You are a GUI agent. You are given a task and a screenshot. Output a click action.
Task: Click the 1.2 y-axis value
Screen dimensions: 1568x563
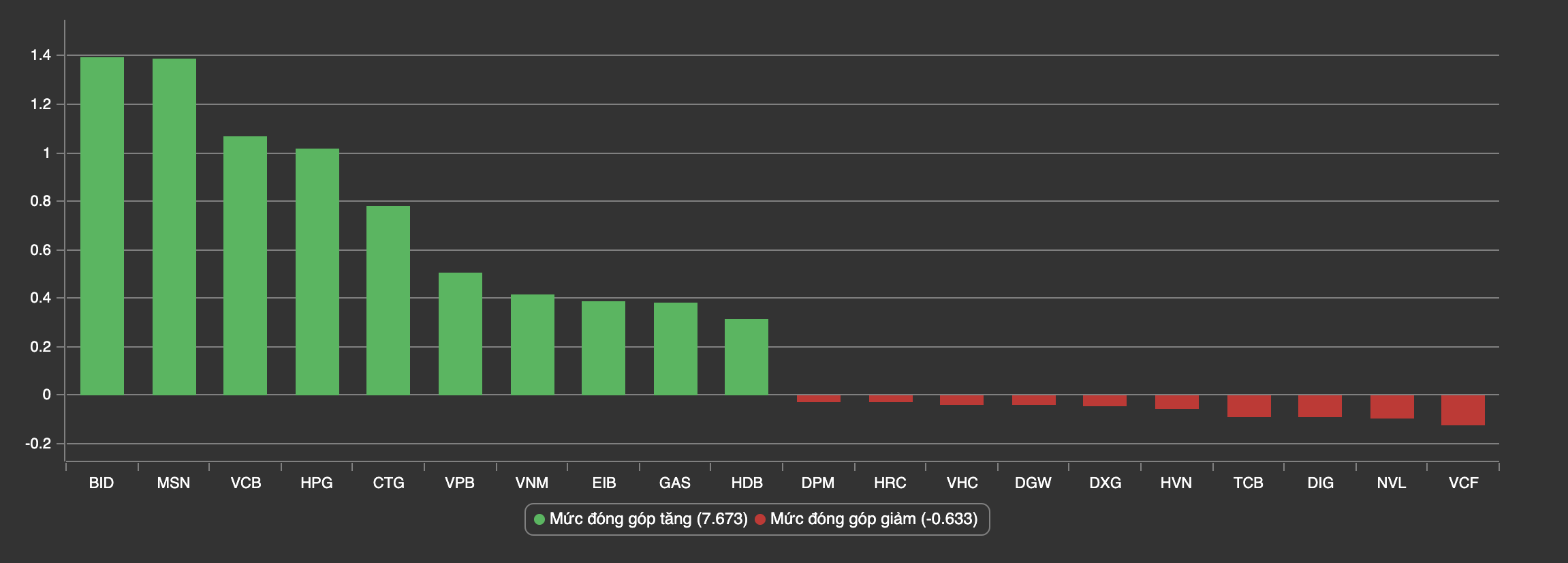pyautogui.click(x=41, y=104)
